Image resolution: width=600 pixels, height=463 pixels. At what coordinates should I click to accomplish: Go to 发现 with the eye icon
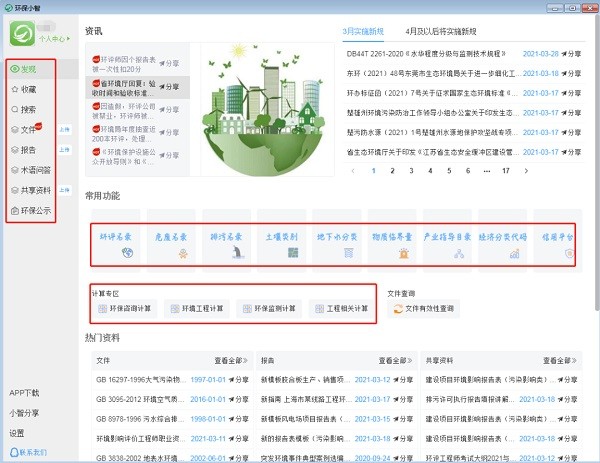(x=24, y=69)
